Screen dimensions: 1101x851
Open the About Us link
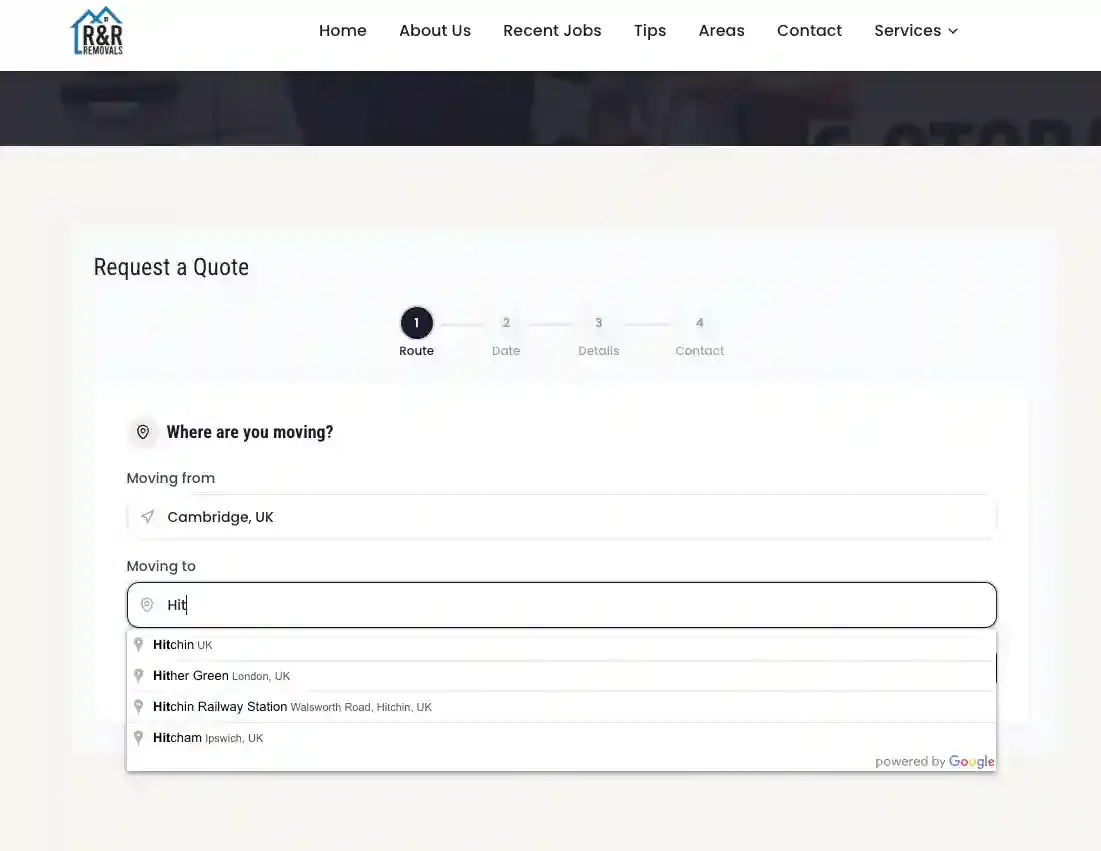[434, 30]
